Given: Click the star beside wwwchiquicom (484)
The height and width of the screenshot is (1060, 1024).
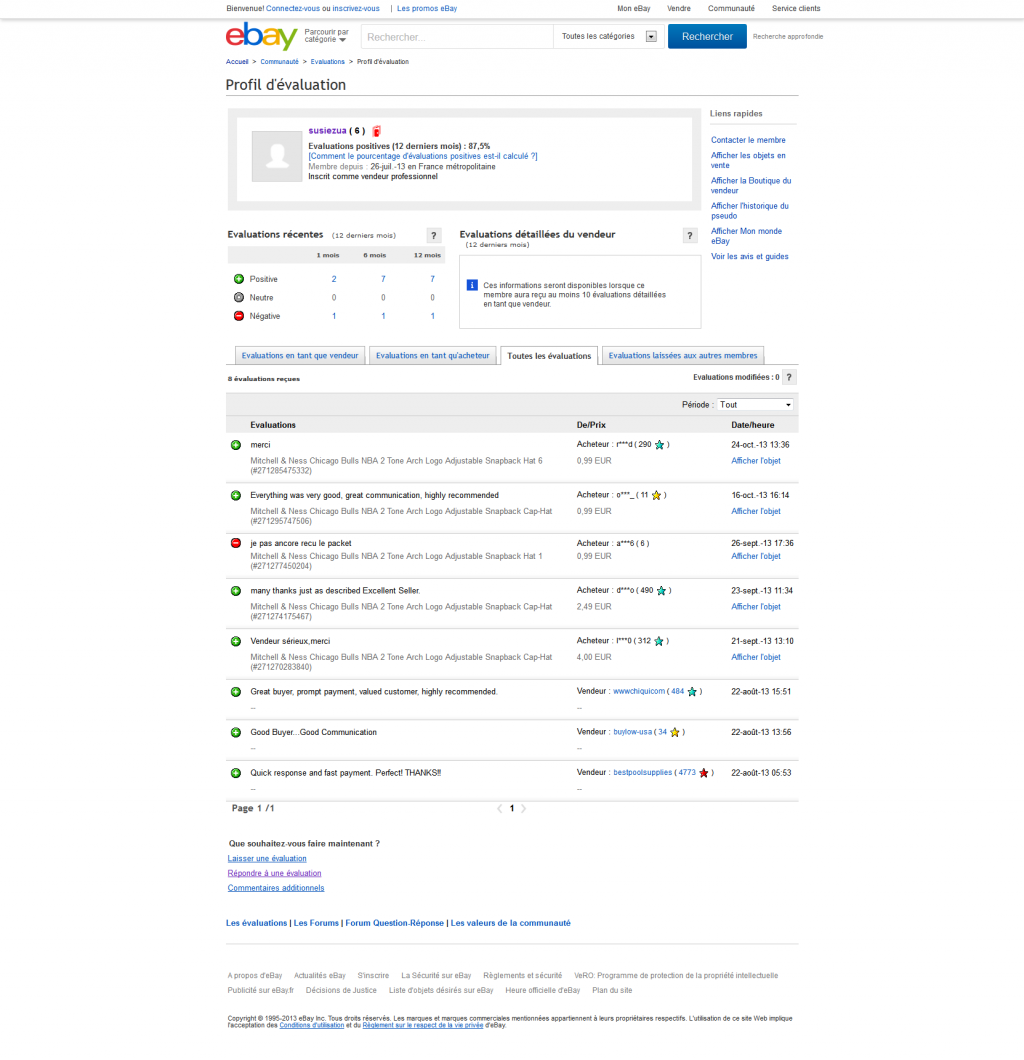Looking at the screenshot, I should [x=692, y=692].
